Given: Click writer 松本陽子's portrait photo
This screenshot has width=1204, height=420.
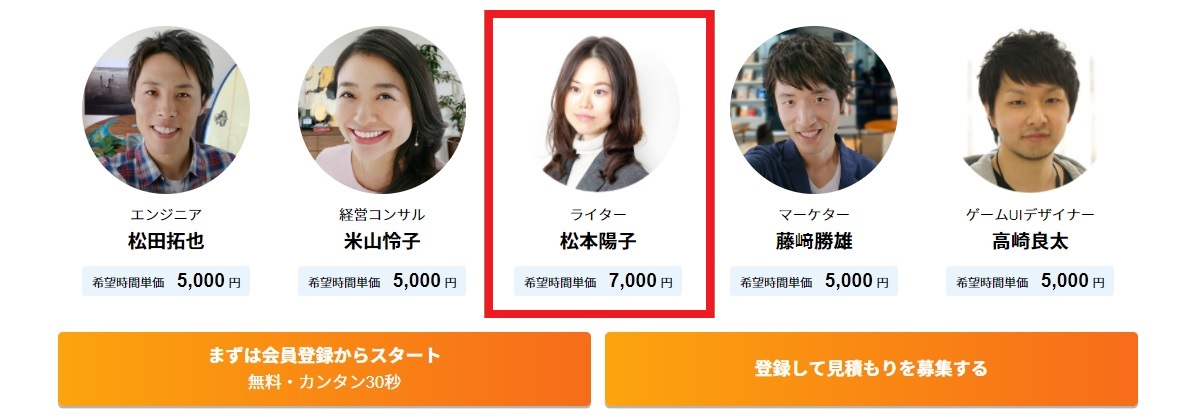Looking at the screenshot, I should [x=598, y=110].
